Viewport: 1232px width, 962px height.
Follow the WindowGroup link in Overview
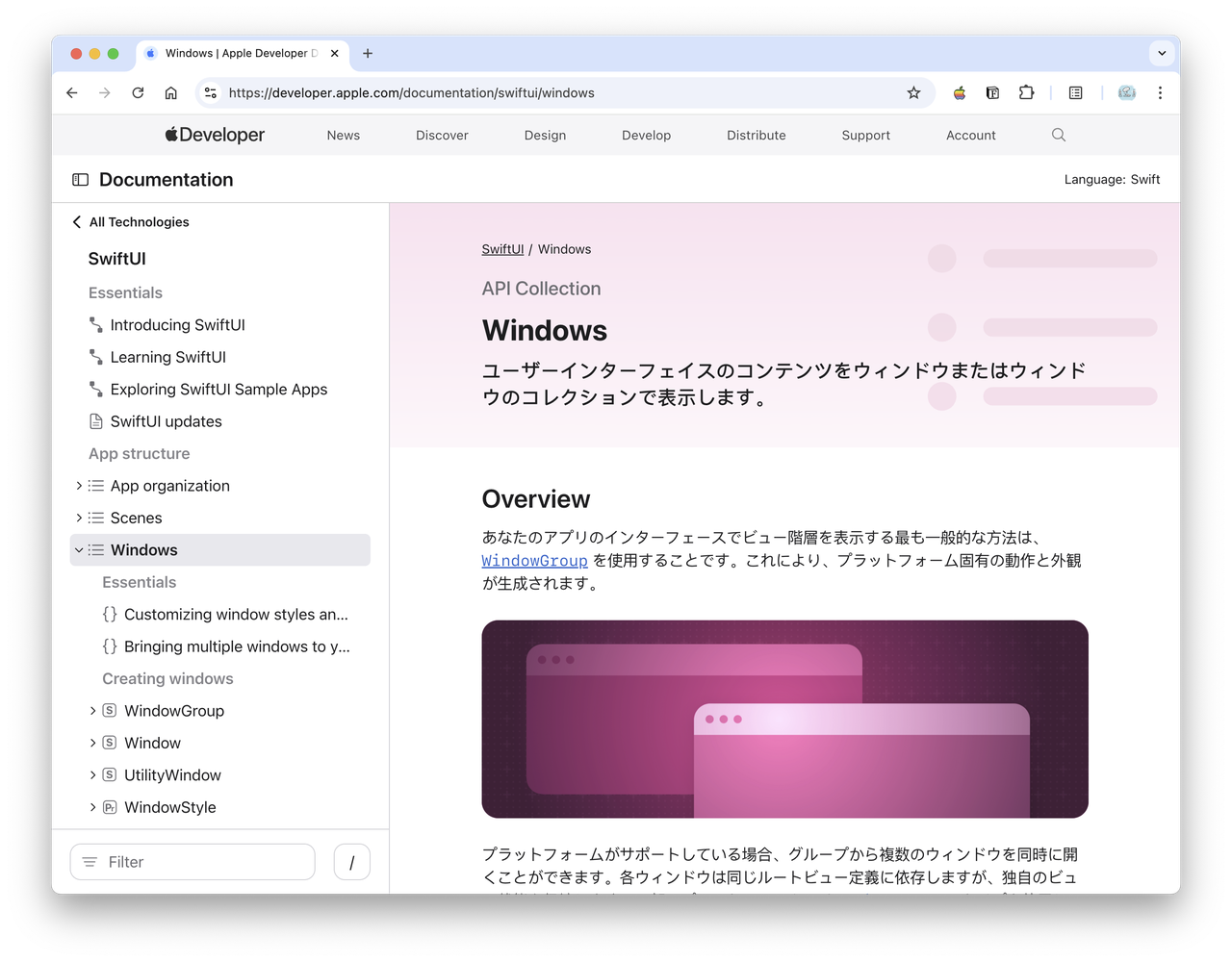point(534,561)
